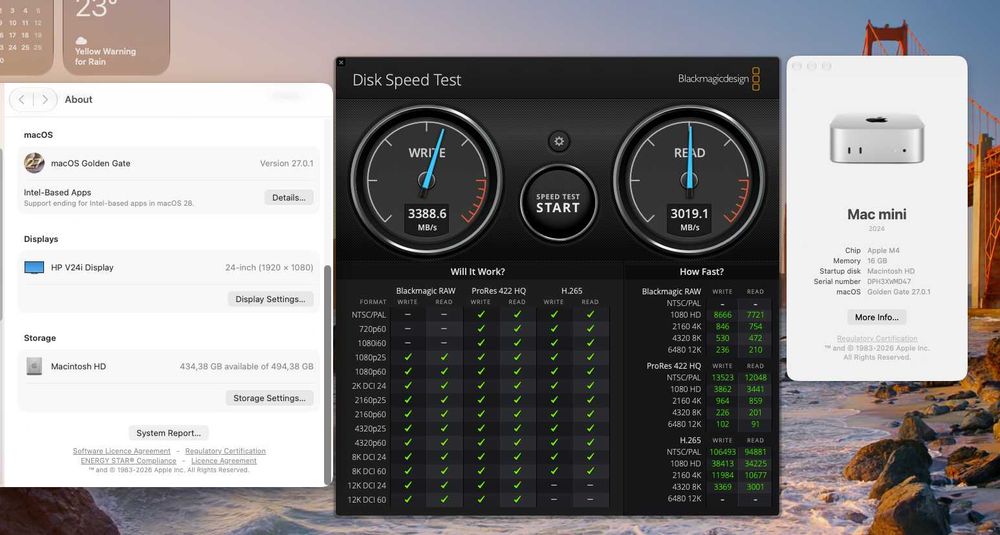1000x535 pixels.
Task: Click the H.265 column header in Will It Work
Action: point(571,291)
